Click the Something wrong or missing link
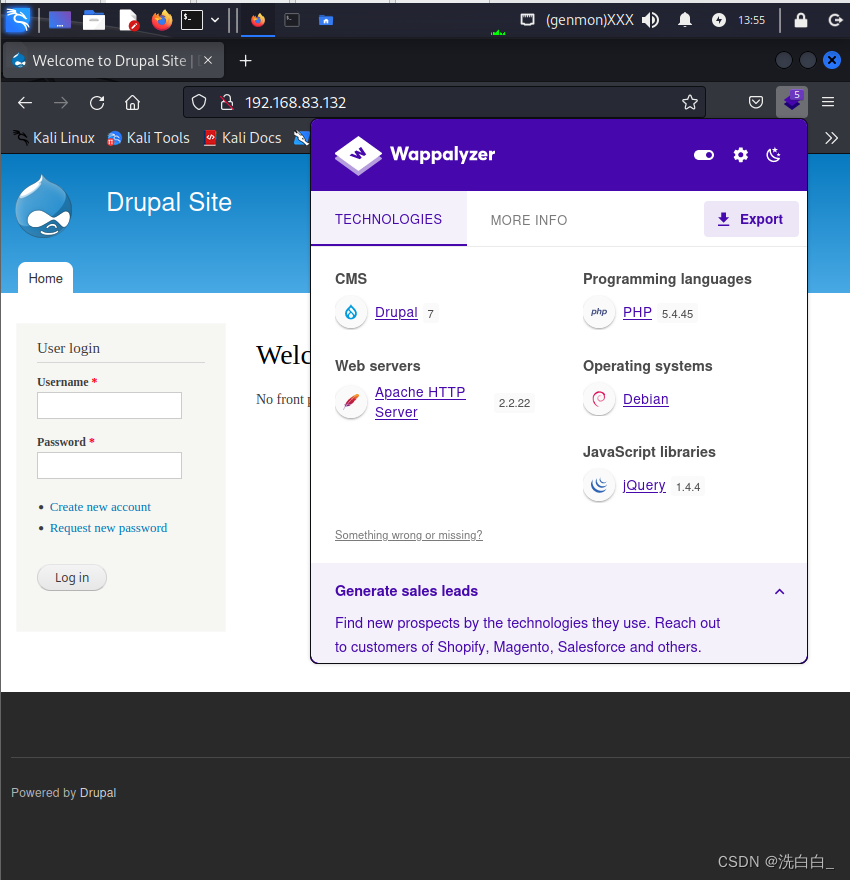The height and width of the screenshot is (880, 850). click(x=408, y=535)
